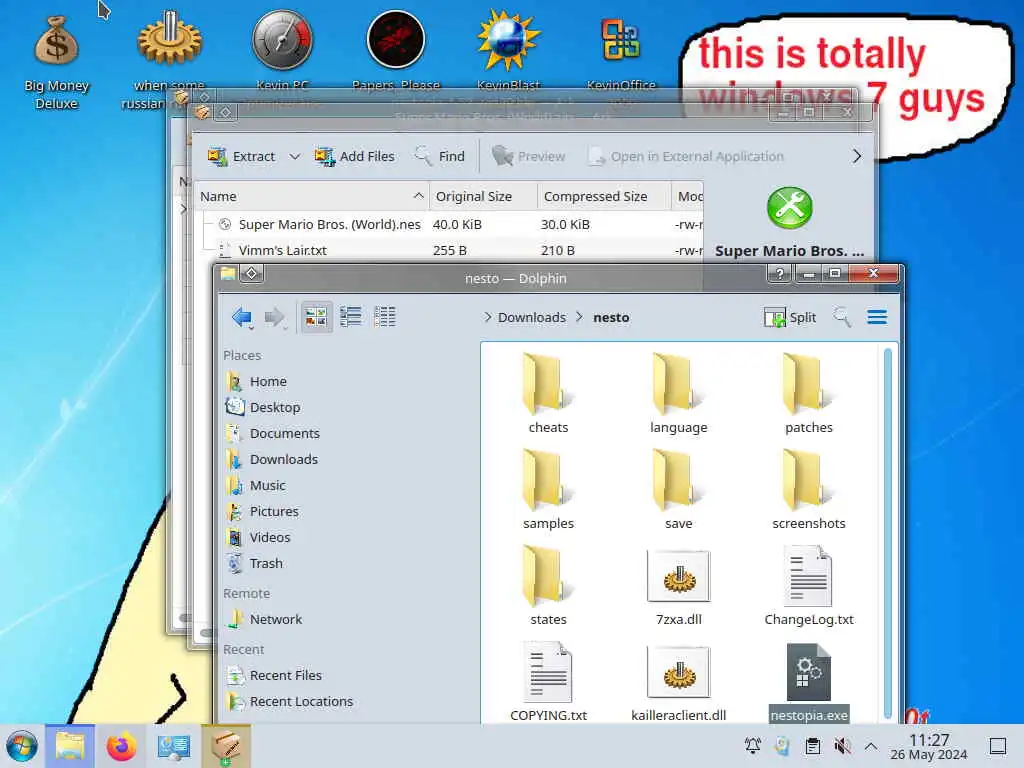Viewport: 1024px width, 768px height.
Task: Open the Ark archive taskbar button
Action: 225,746
